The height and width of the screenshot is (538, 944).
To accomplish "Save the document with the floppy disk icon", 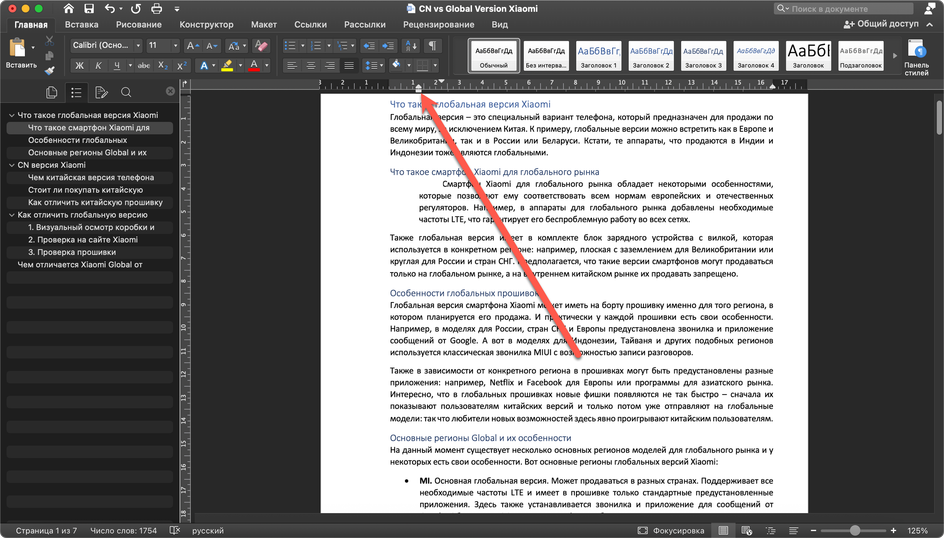I will [89, 8].
